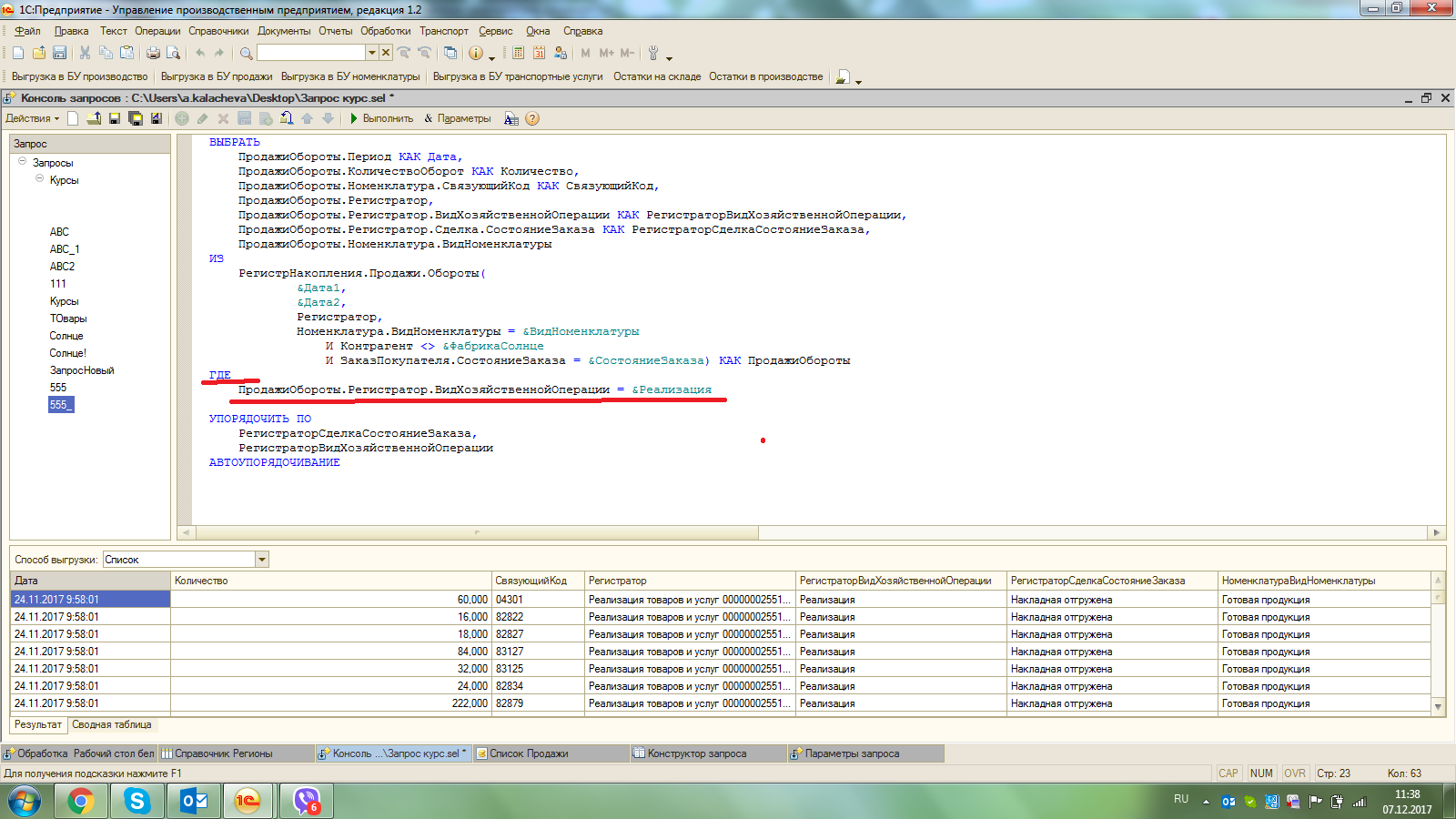Screen dimensions: 1456x819
Task: Click the Undo arrow icon
Action: tap(199, 53)
